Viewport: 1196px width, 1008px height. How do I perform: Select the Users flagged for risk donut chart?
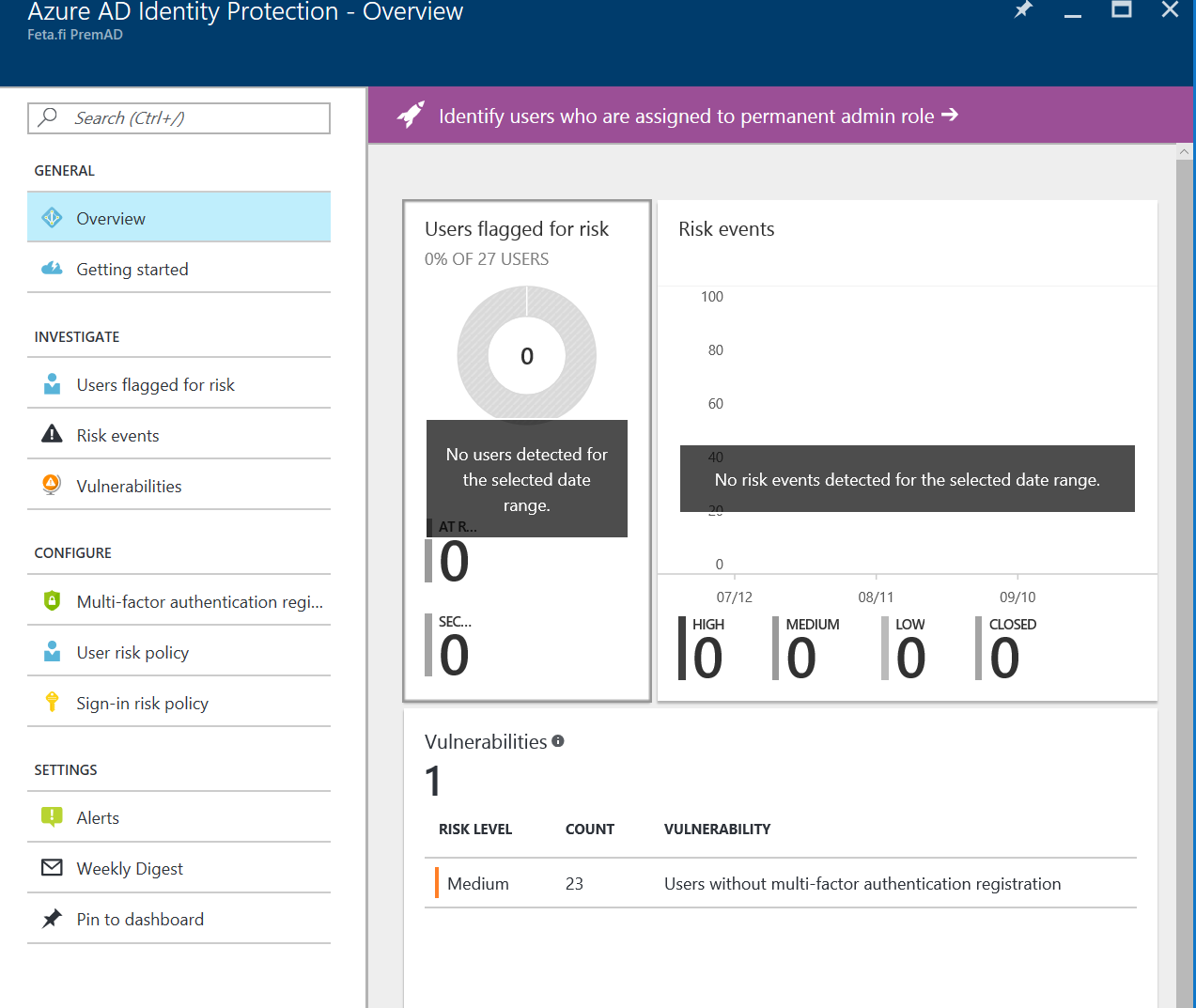point(526,355)
